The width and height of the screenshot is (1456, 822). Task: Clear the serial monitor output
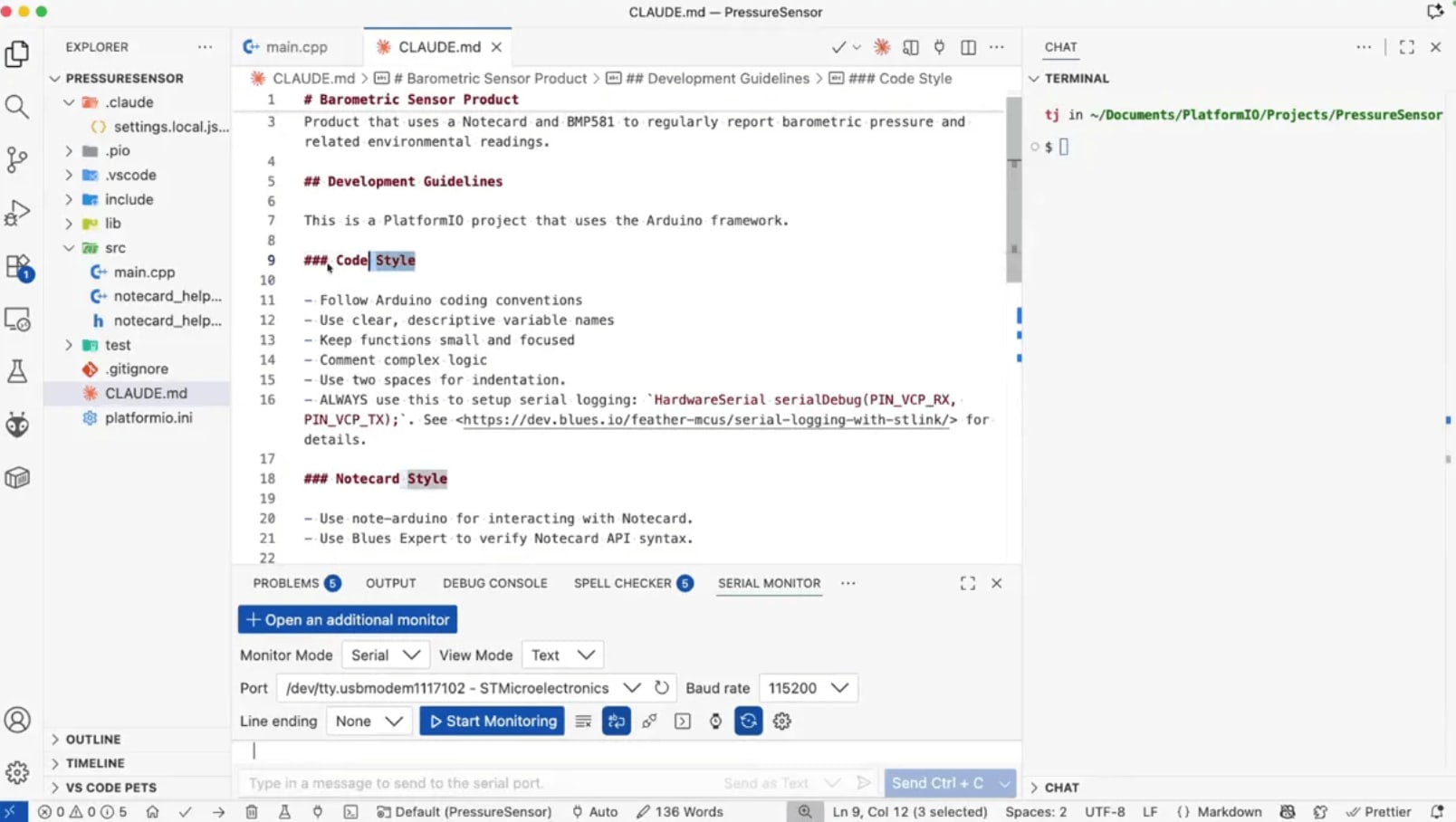pyautogui.click(x=583, y=721)
